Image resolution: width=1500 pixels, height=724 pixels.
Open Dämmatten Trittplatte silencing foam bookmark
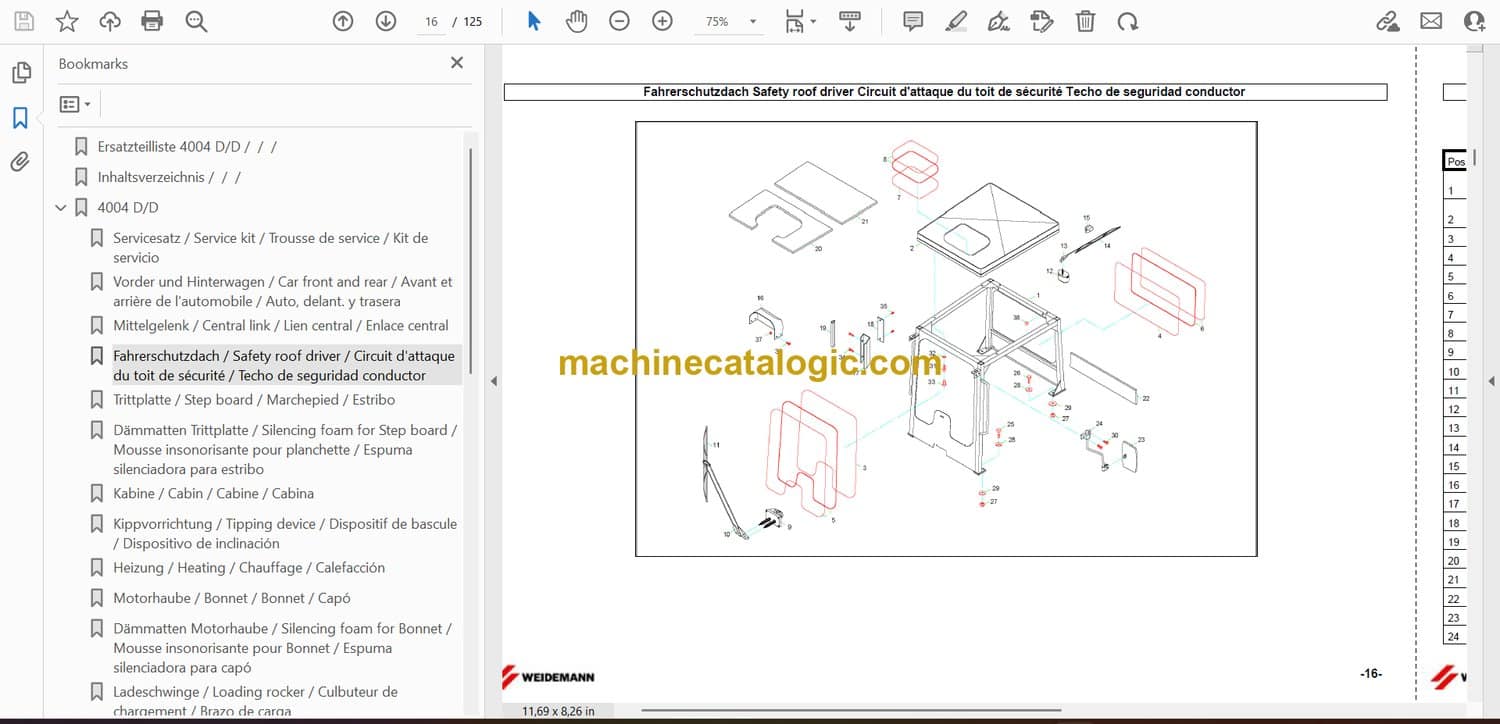click(285, 450)
